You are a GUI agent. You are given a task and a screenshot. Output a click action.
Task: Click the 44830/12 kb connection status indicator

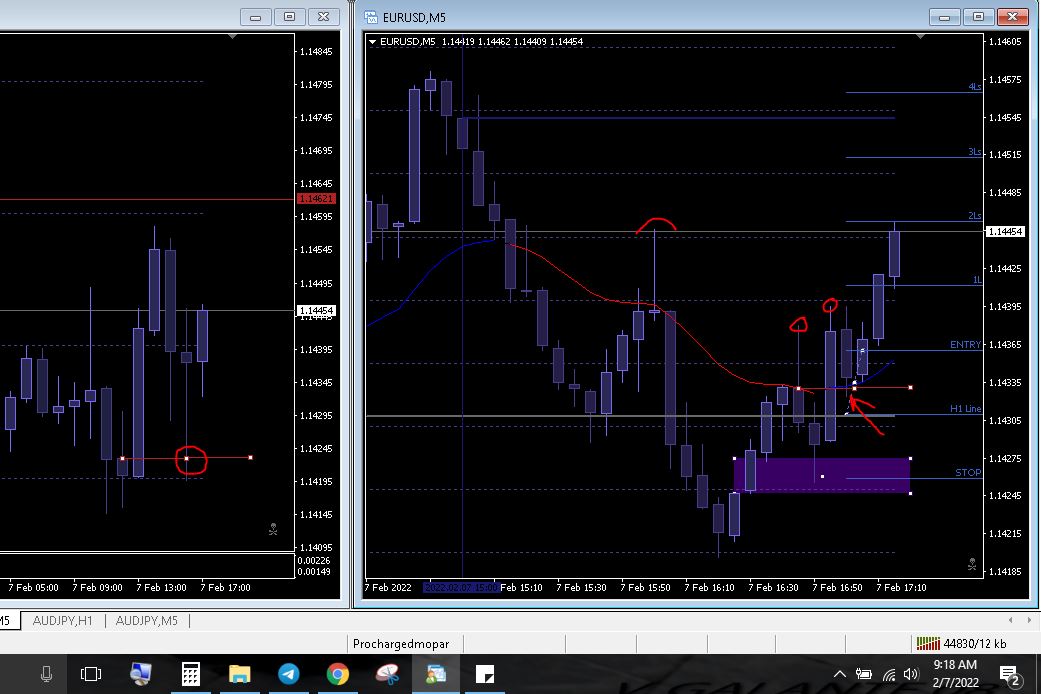click(962, 644)
